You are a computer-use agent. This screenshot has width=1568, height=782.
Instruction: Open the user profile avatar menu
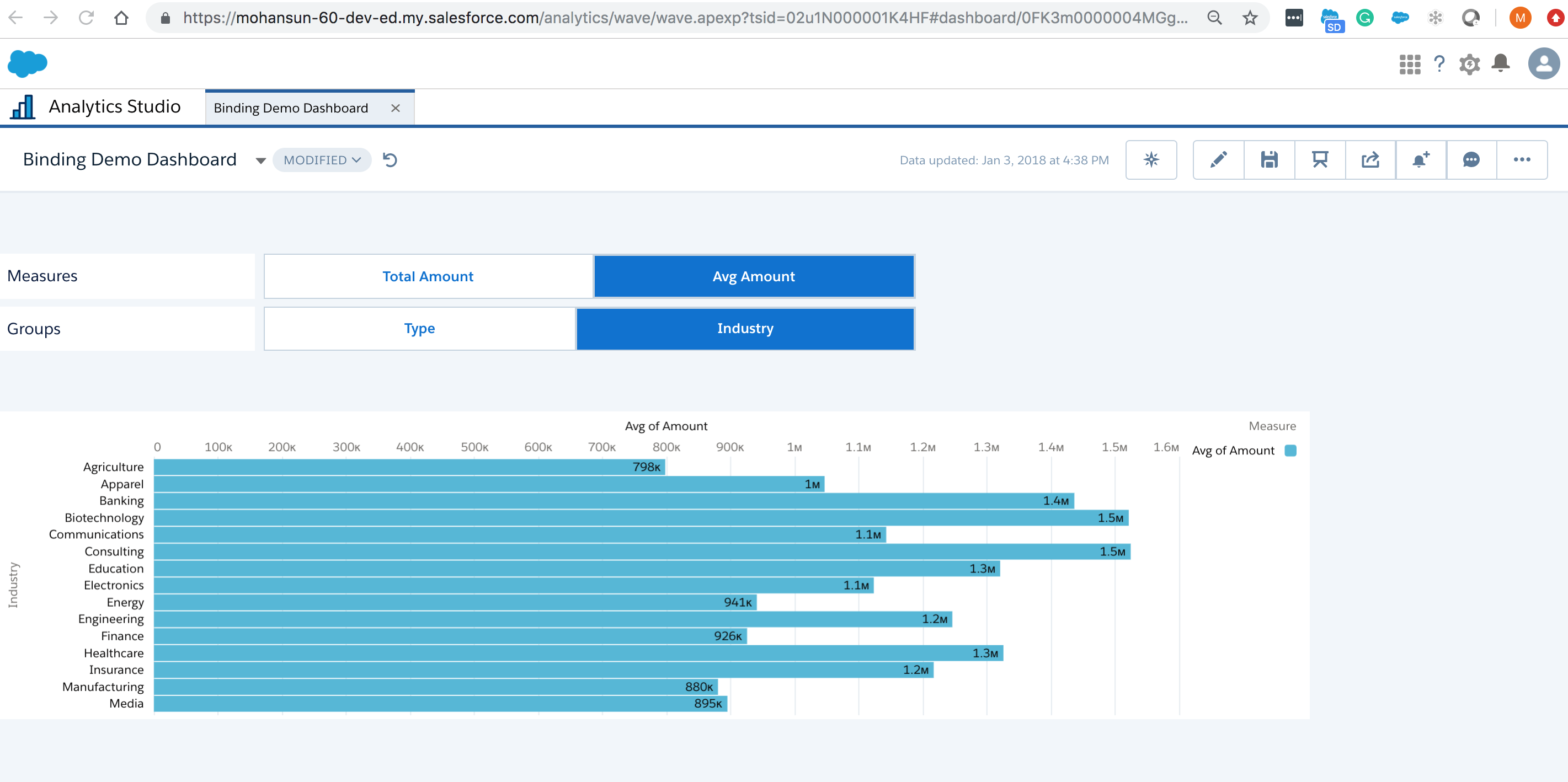coord(1544,63)
